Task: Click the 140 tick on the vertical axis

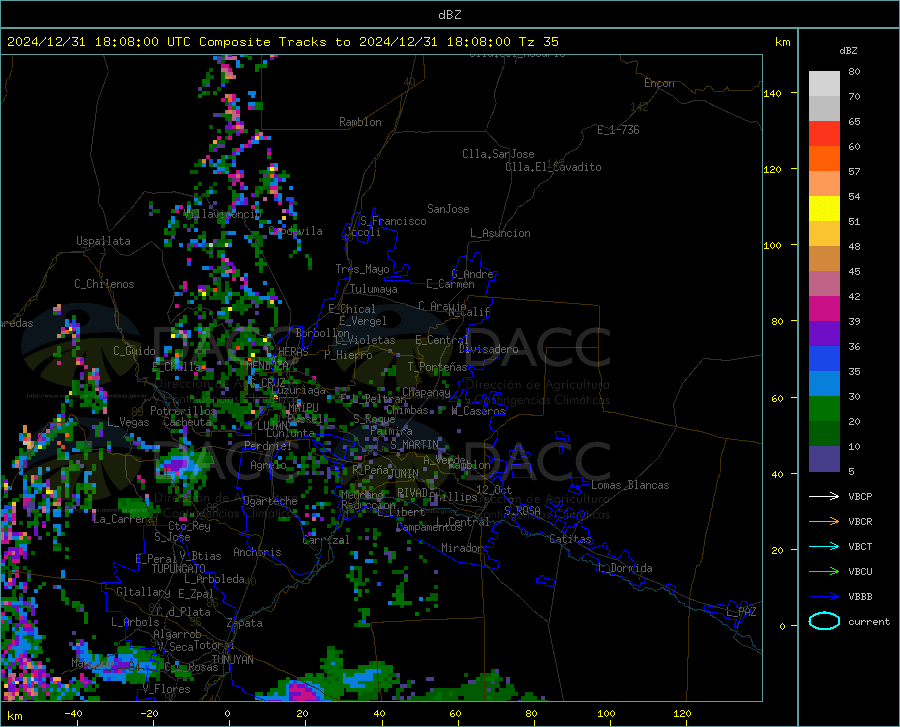Action: coord(772,93)
